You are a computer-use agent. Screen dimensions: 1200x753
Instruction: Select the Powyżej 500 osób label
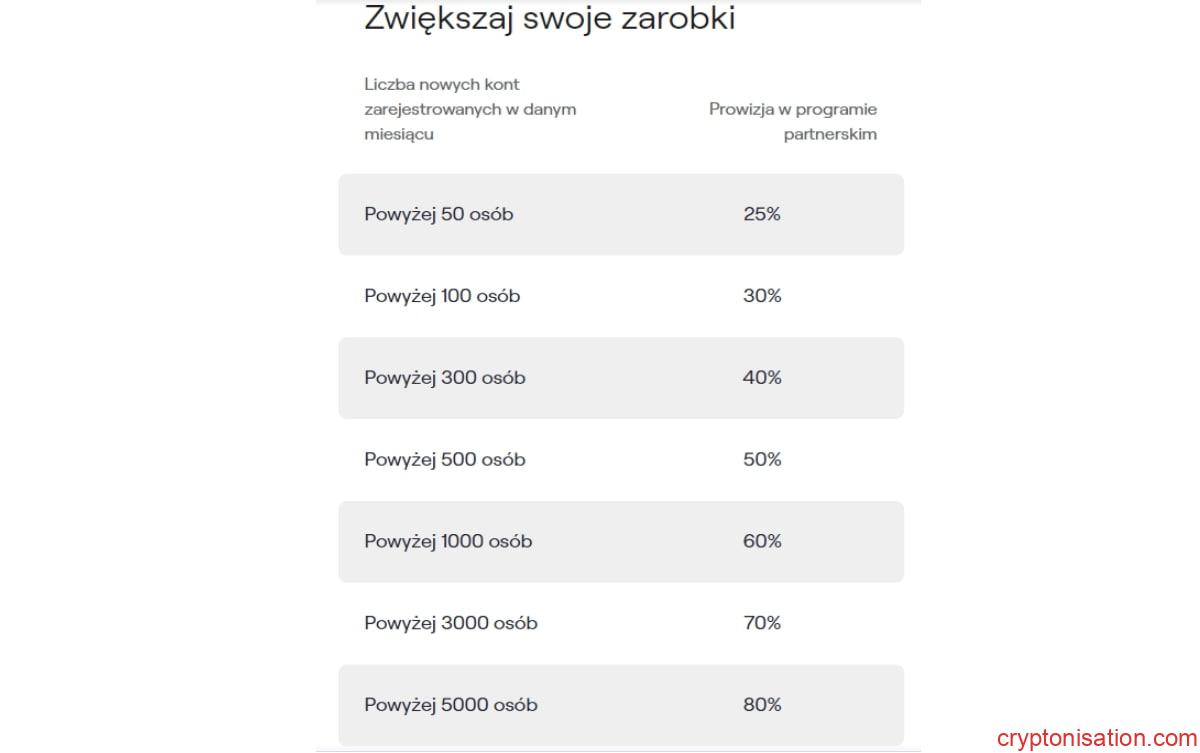tap(445, 460)
